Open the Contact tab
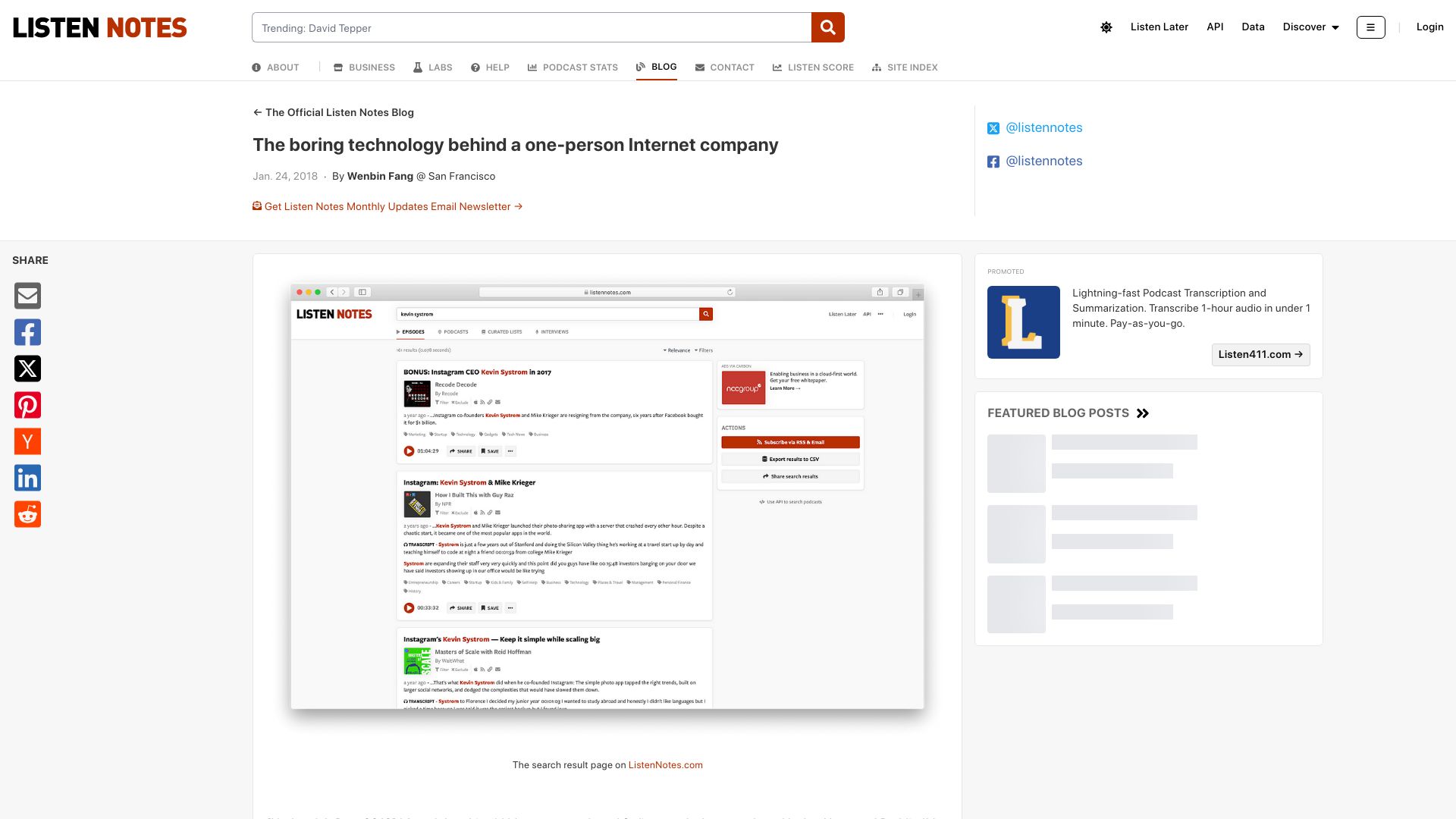The width and height of the screenshot is (1456, 819). 724,67
